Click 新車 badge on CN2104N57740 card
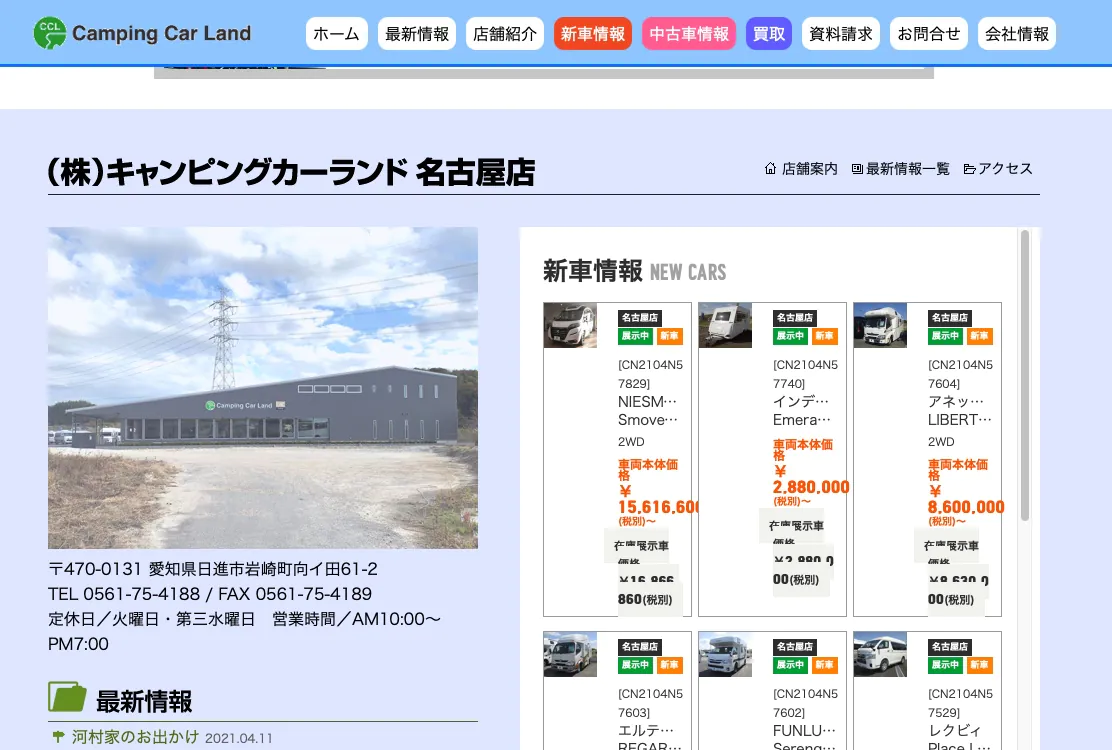The width and height of the screenshot is (1112, 750). click(824, 336)
